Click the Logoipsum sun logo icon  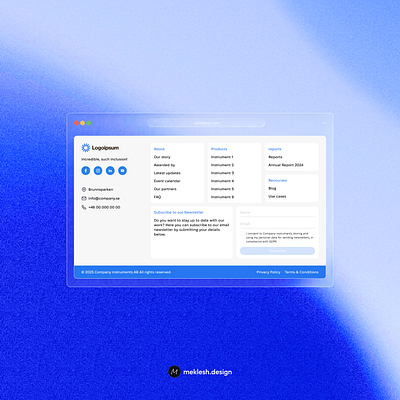coord(86,148)
